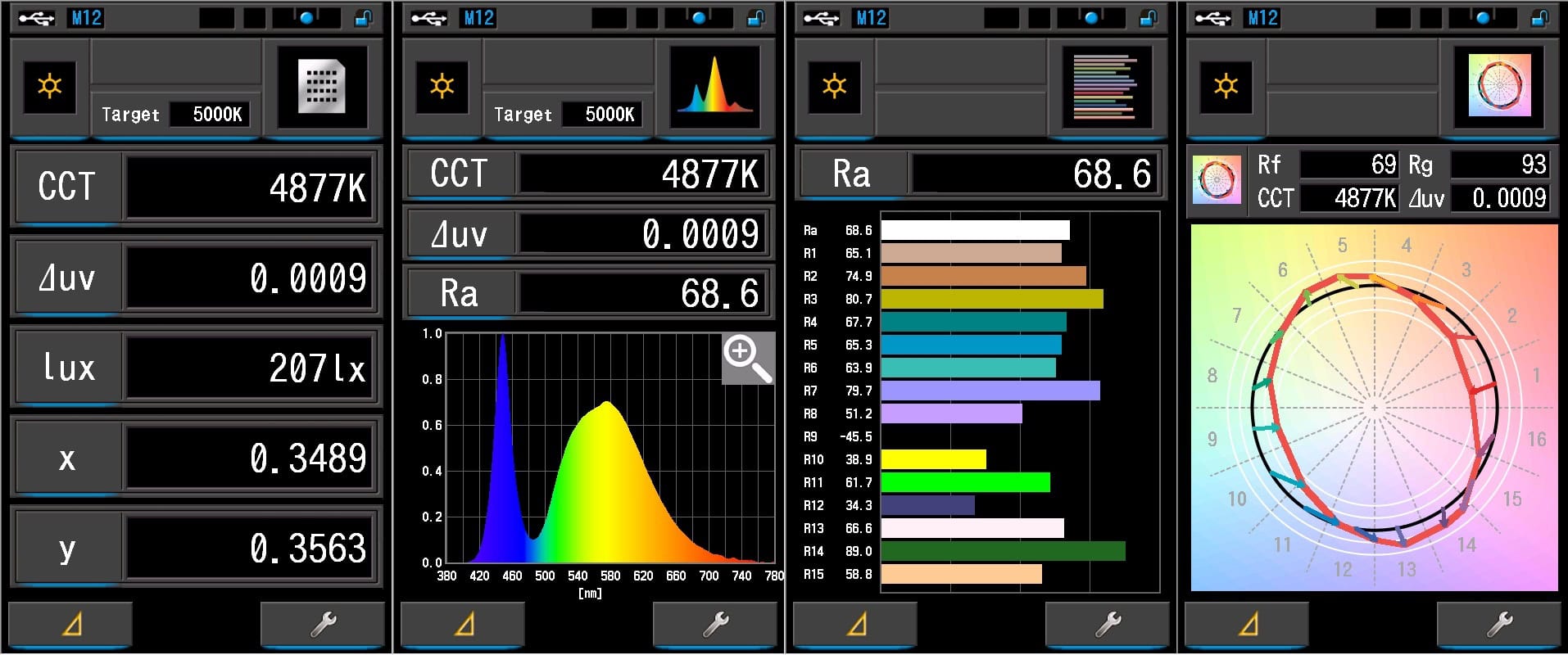
Task: Click the 207lx illuminance value
Action: click(252, 367)
